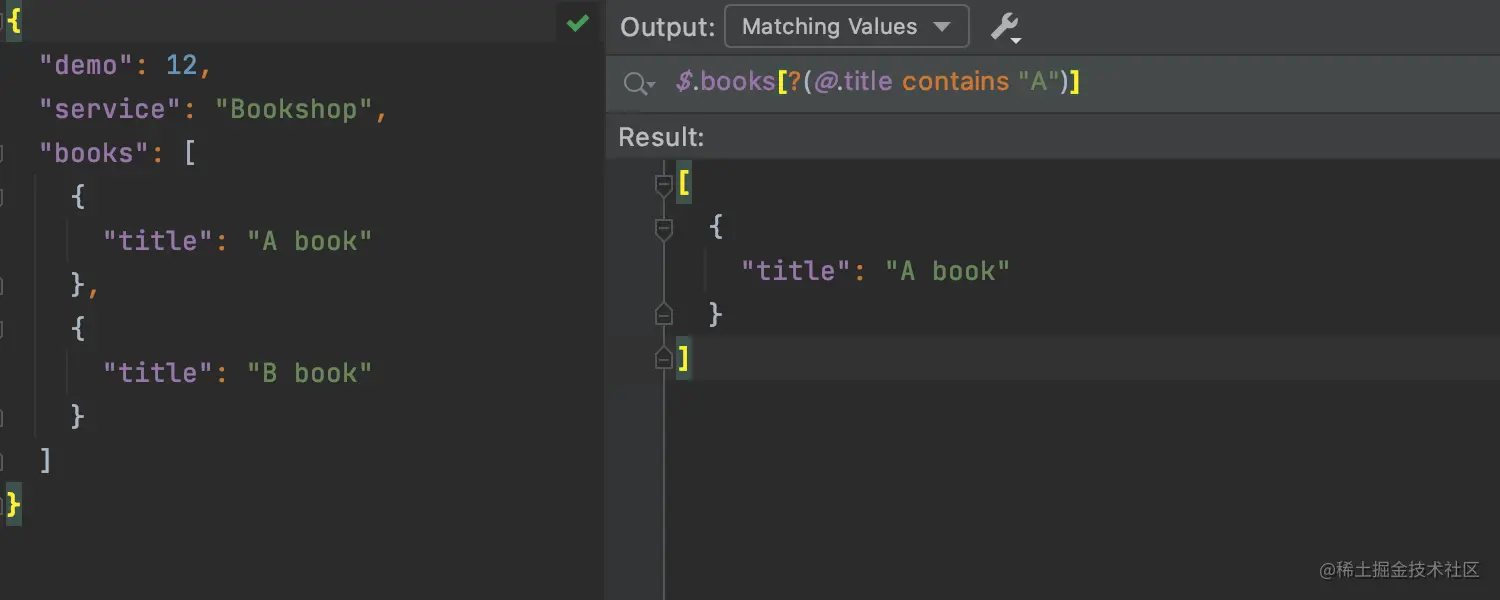Click the value 12 in the editor

point(181,66)
